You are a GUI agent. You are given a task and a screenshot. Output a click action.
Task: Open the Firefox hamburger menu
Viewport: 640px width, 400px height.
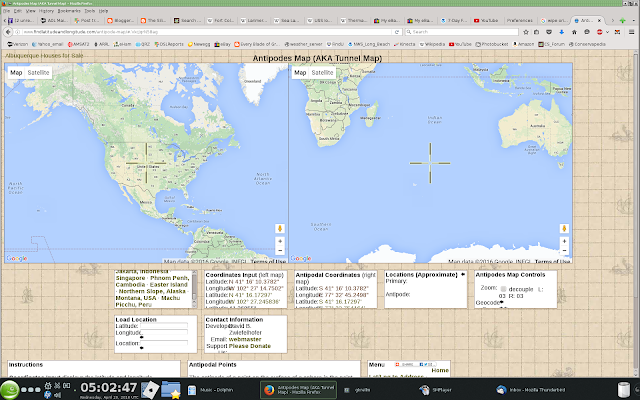(x=631, y=32)
